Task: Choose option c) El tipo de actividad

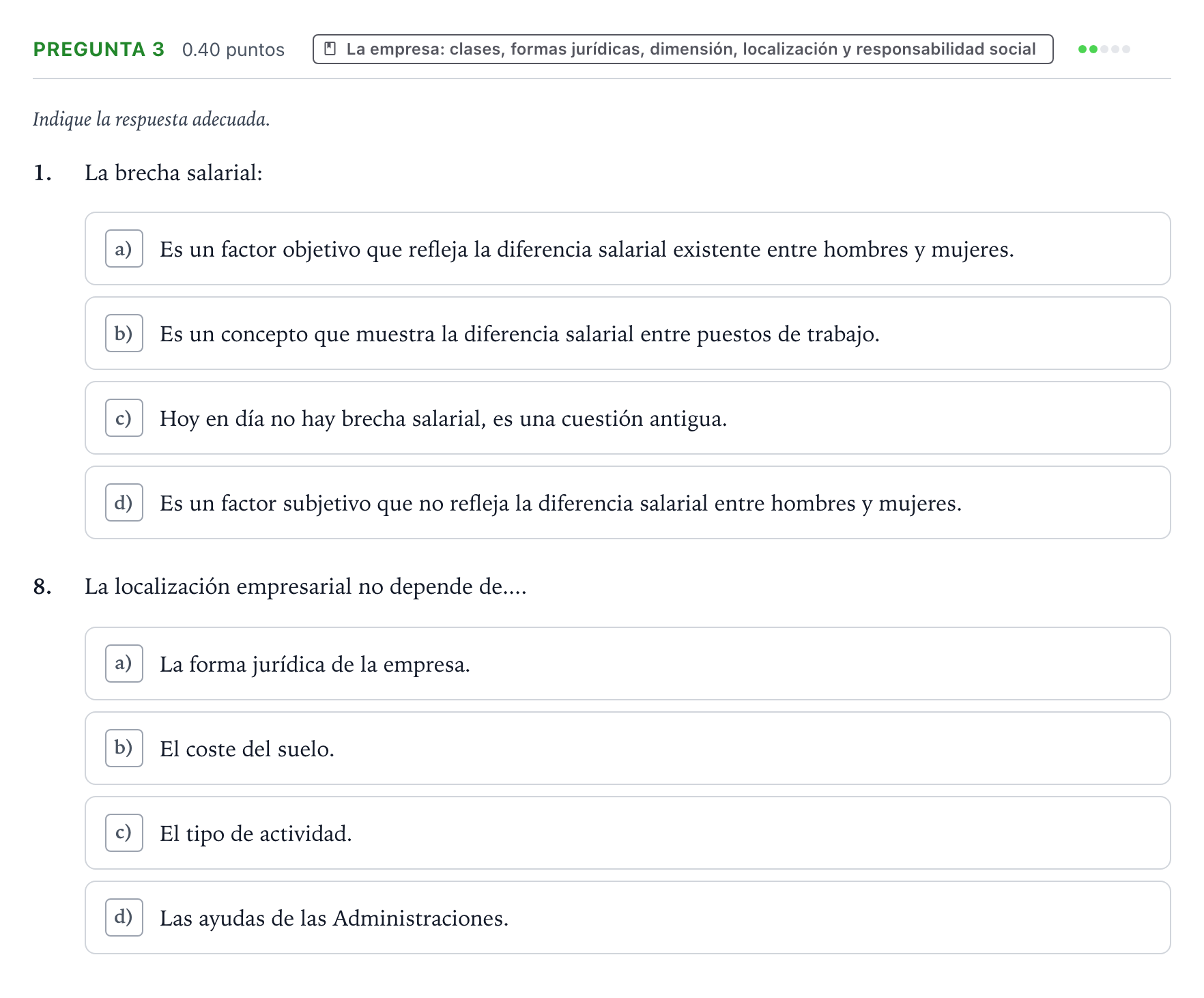Action: pos(627,833)
